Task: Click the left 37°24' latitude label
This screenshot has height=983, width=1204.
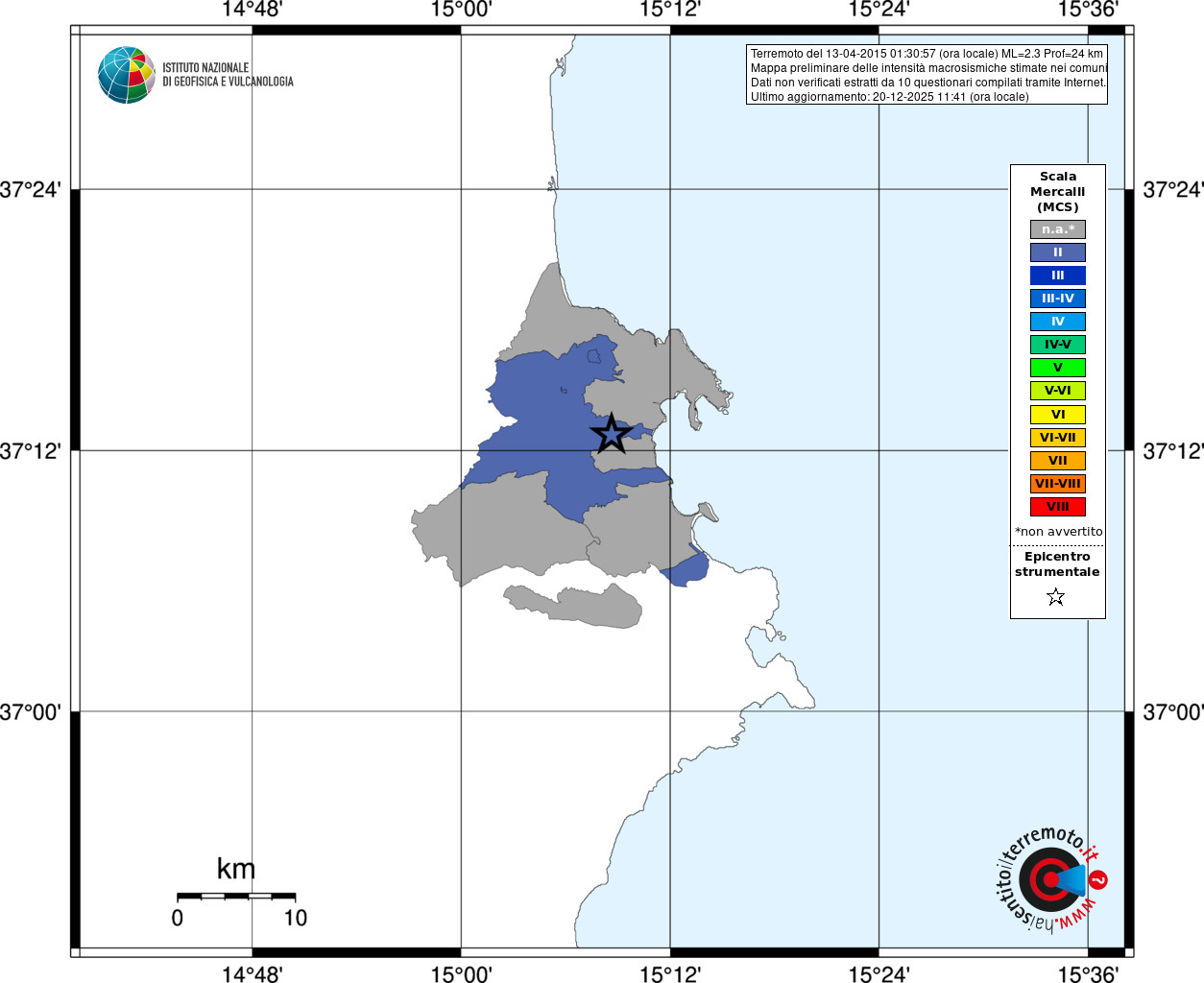Action: [30, 189]
